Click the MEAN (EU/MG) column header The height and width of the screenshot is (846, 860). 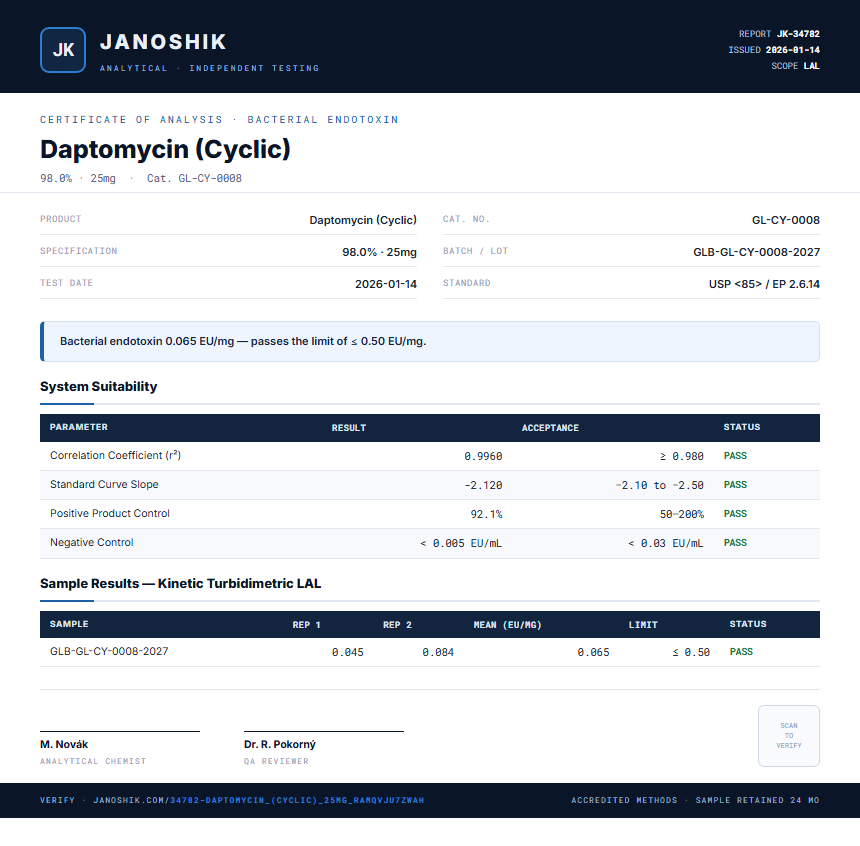(x=507, y=625)
